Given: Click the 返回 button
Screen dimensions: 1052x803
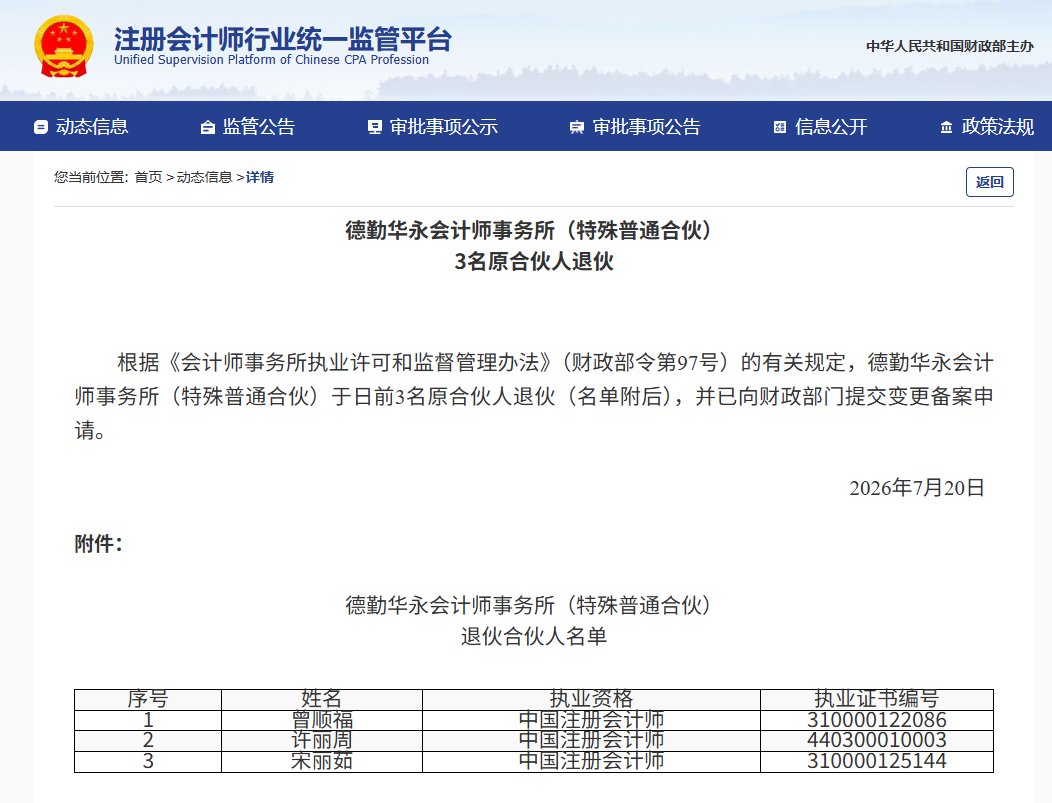Looking at the screenshot, I should click(x=990, y=182).
